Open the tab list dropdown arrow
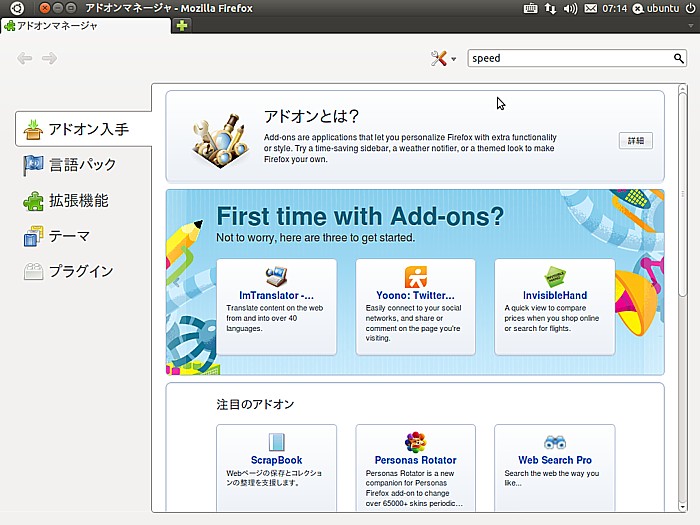This screenshot has width=700, height=525. pos(691,26)
